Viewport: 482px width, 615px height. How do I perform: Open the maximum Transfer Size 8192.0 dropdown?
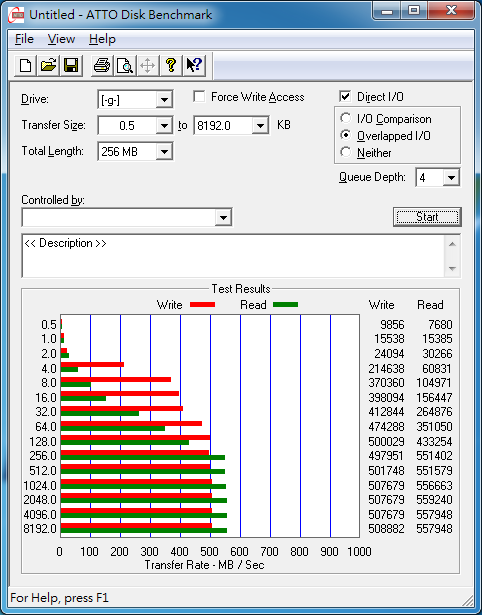[x=260, y=126]
